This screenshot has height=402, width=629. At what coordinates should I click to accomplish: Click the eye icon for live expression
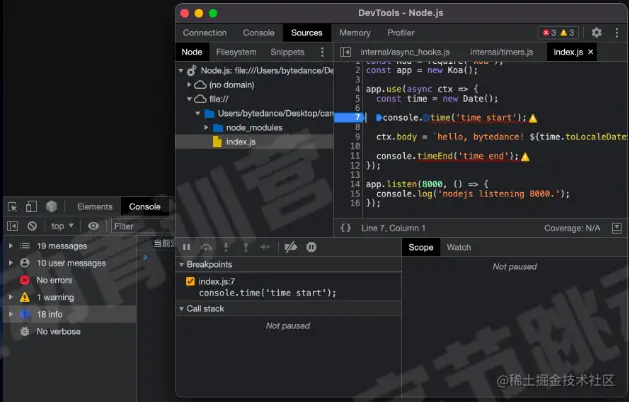click(x=93, y=226)
